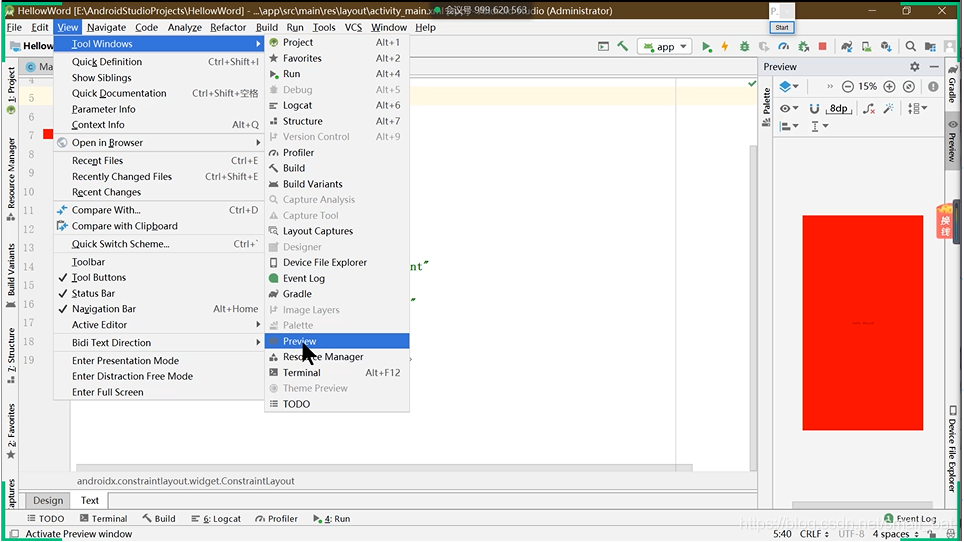
Task: Click the zoom to fit screen icon
Action: tap(909, 87)
